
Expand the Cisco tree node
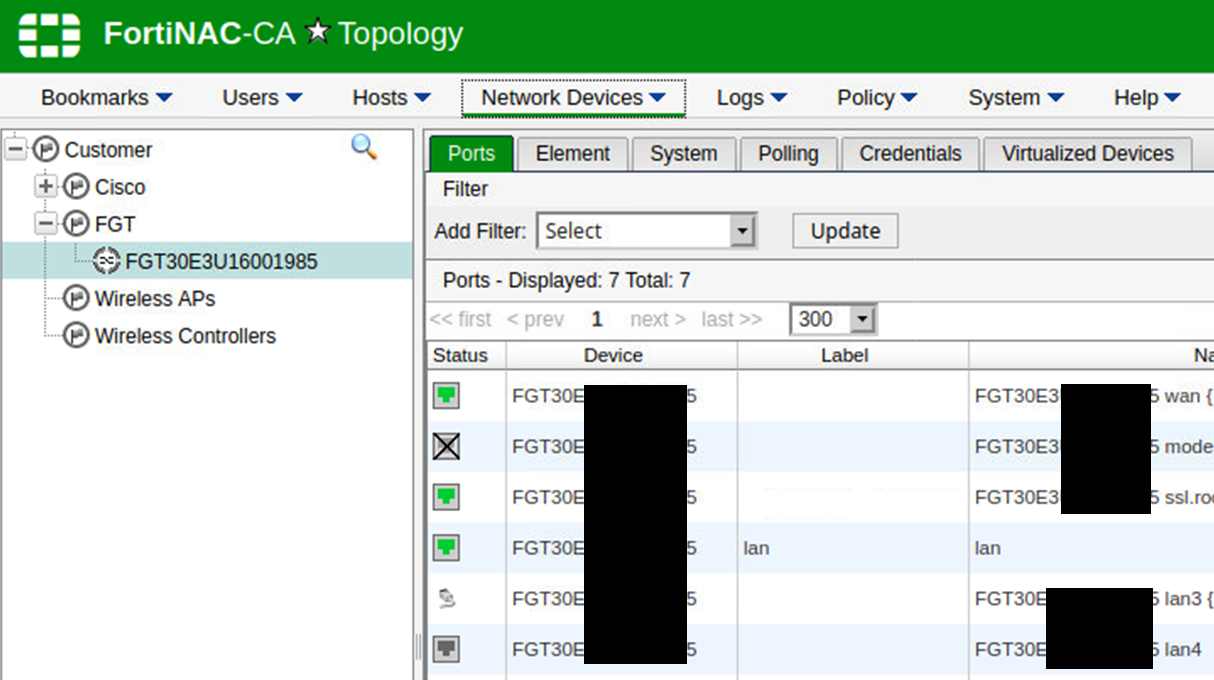[46, 186]
